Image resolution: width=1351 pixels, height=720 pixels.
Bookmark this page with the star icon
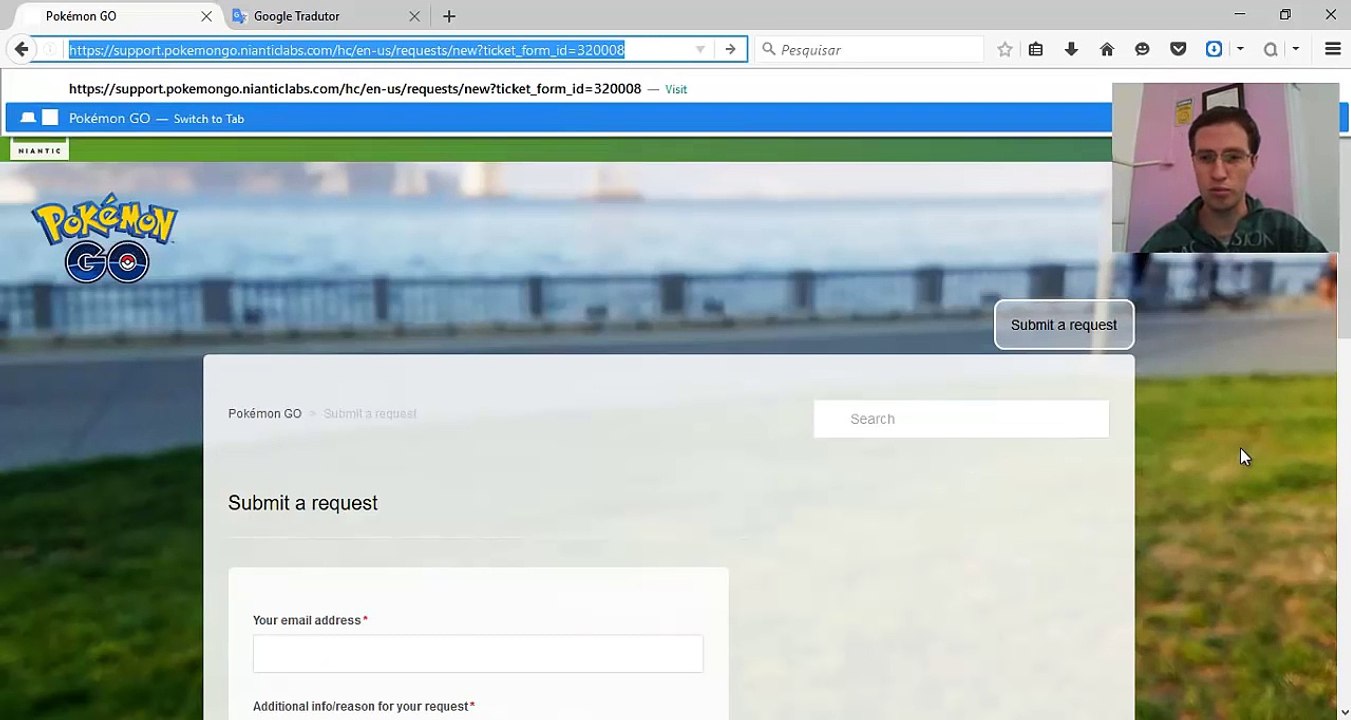pos(1005,49)
